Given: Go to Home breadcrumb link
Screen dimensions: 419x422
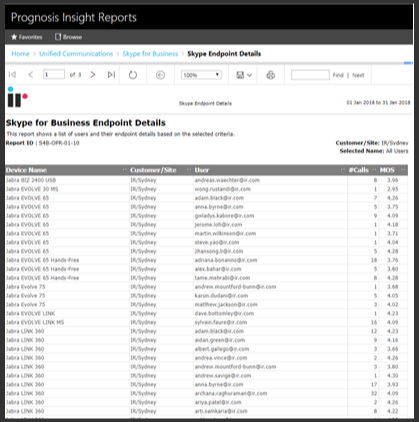Looking at the screenshot, I should (20, 54).
